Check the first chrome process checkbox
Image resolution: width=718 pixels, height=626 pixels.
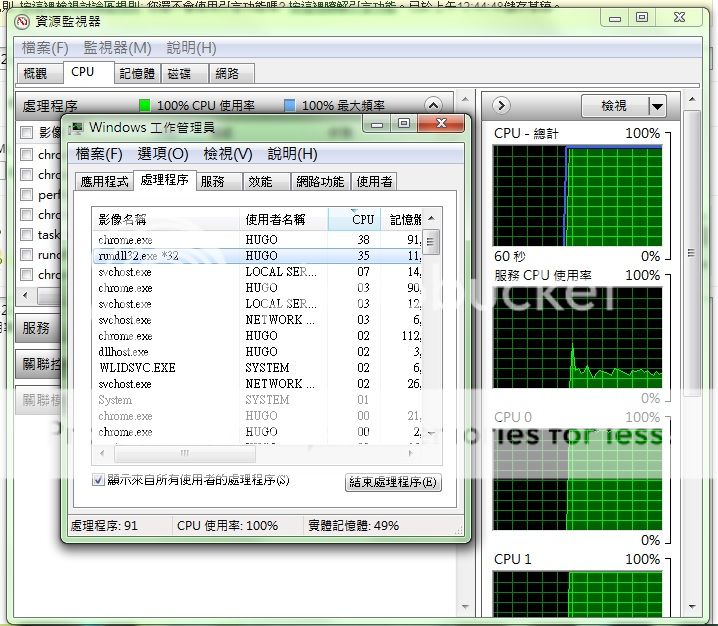coord(27,154)
